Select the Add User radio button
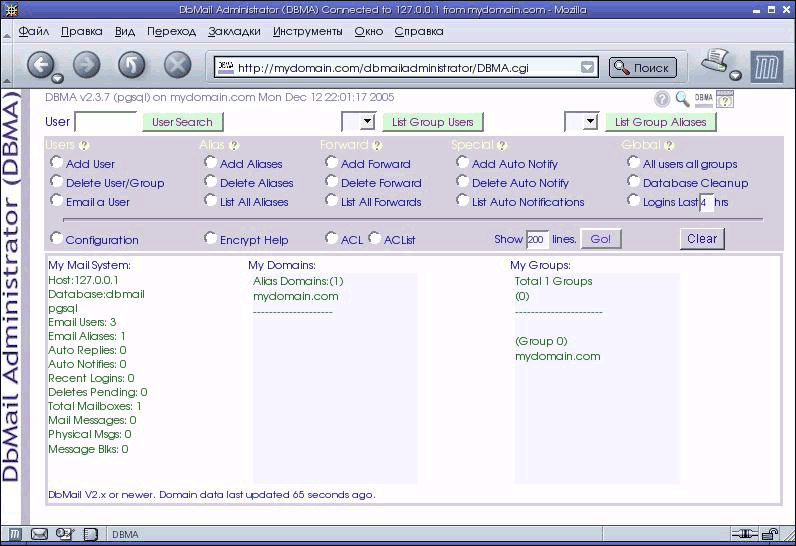The width and height of the screenshot is (796, 546). point(57,163)
